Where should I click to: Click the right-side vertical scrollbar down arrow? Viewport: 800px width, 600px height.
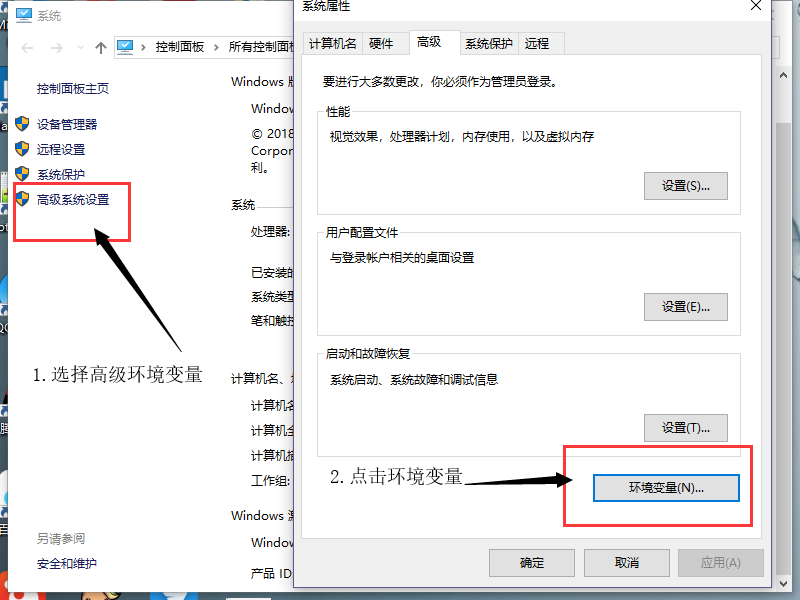[x=783, y=583]
